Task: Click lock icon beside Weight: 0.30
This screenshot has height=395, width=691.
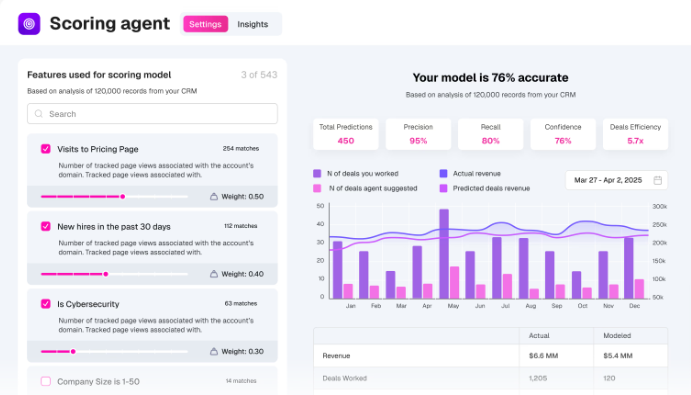Action: pos(214,351)
